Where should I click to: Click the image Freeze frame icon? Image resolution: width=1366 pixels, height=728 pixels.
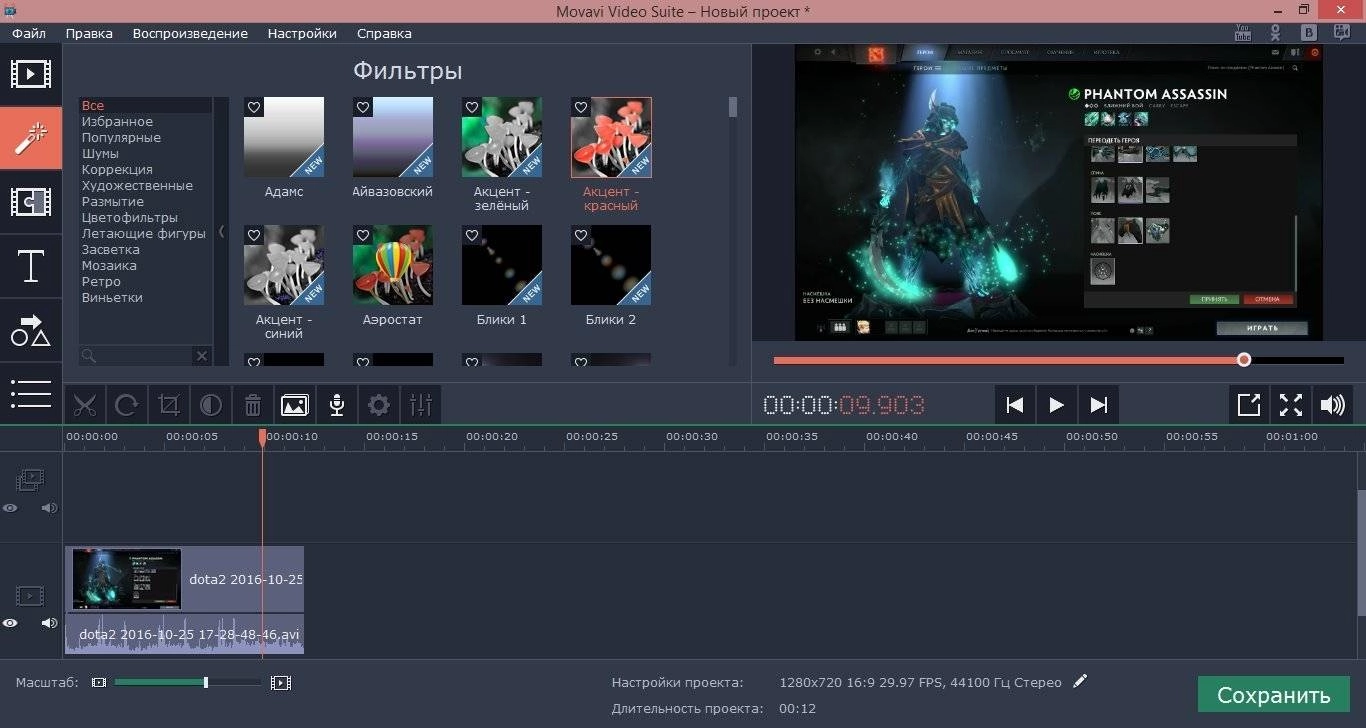295,405
